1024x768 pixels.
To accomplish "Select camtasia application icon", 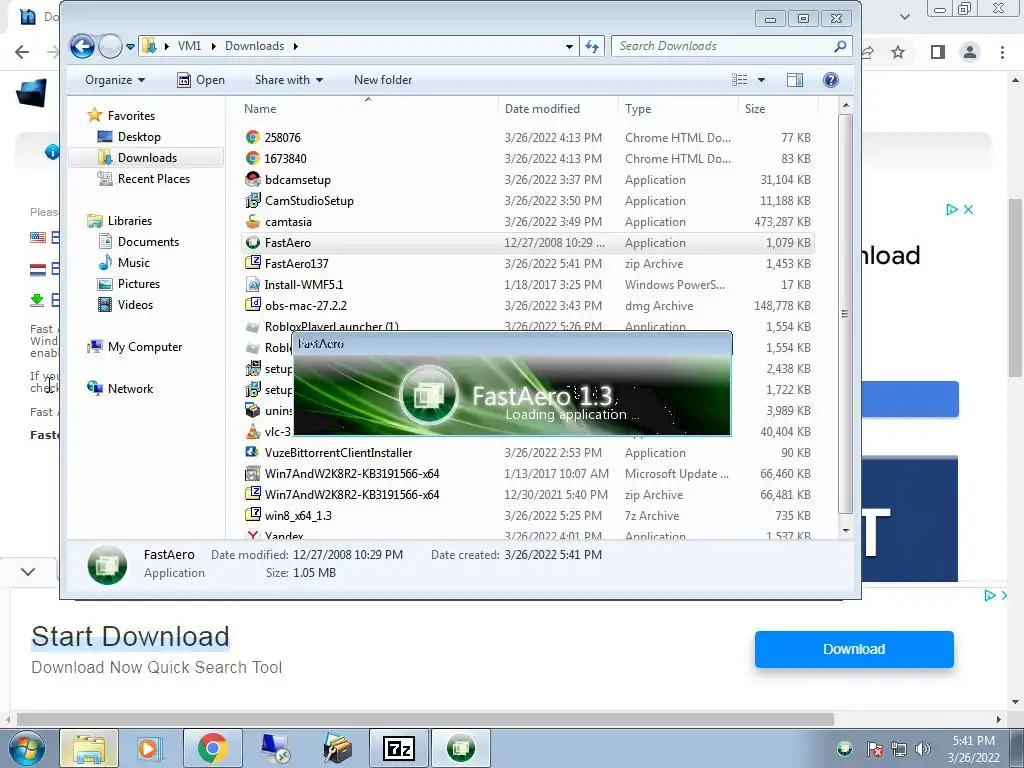I will [253, 221].
